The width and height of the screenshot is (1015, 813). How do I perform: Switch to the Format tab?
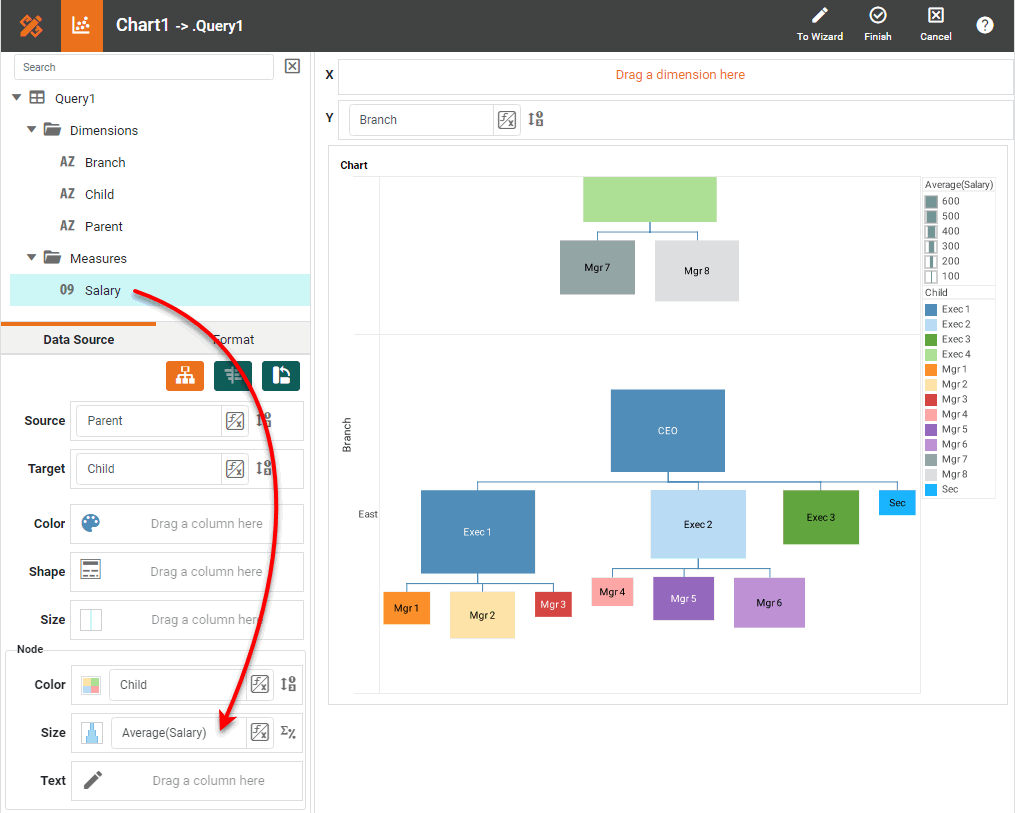pos(233,340)
